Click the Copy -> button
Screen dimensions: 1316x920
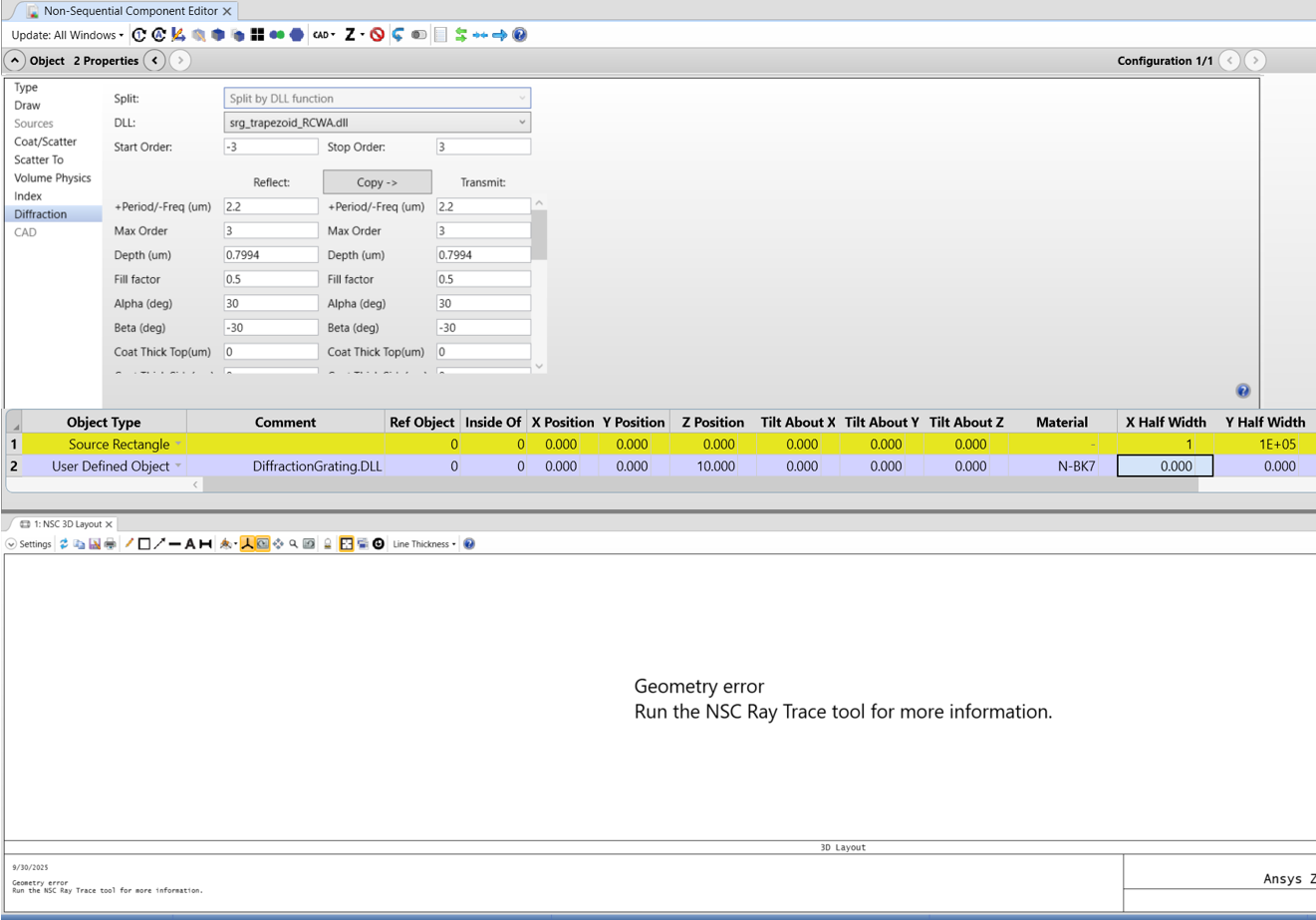pos(377,182)
